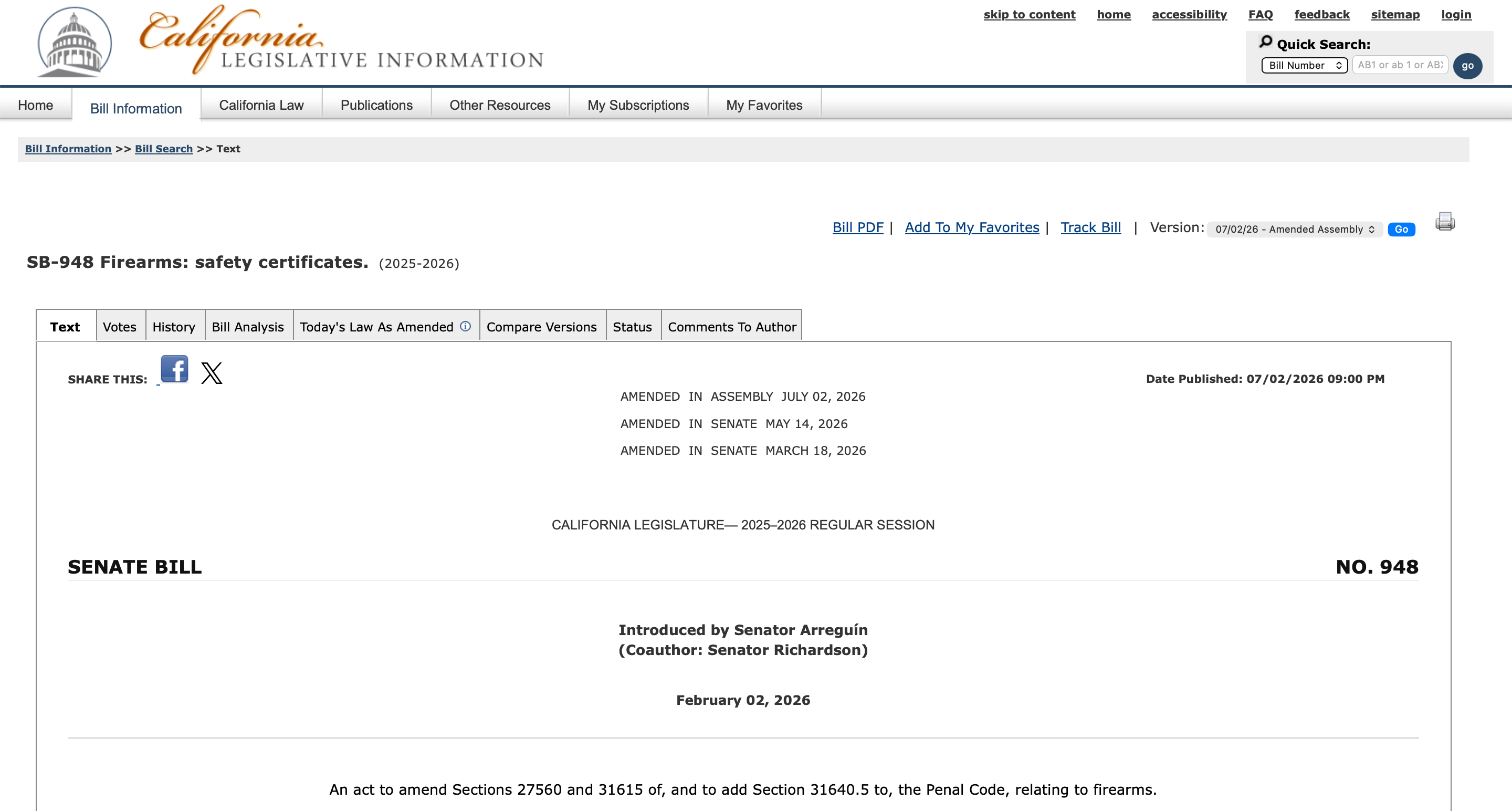Click the Quick Search magnifier icon
This screenshot has height=811, width=1512.
1265,41
